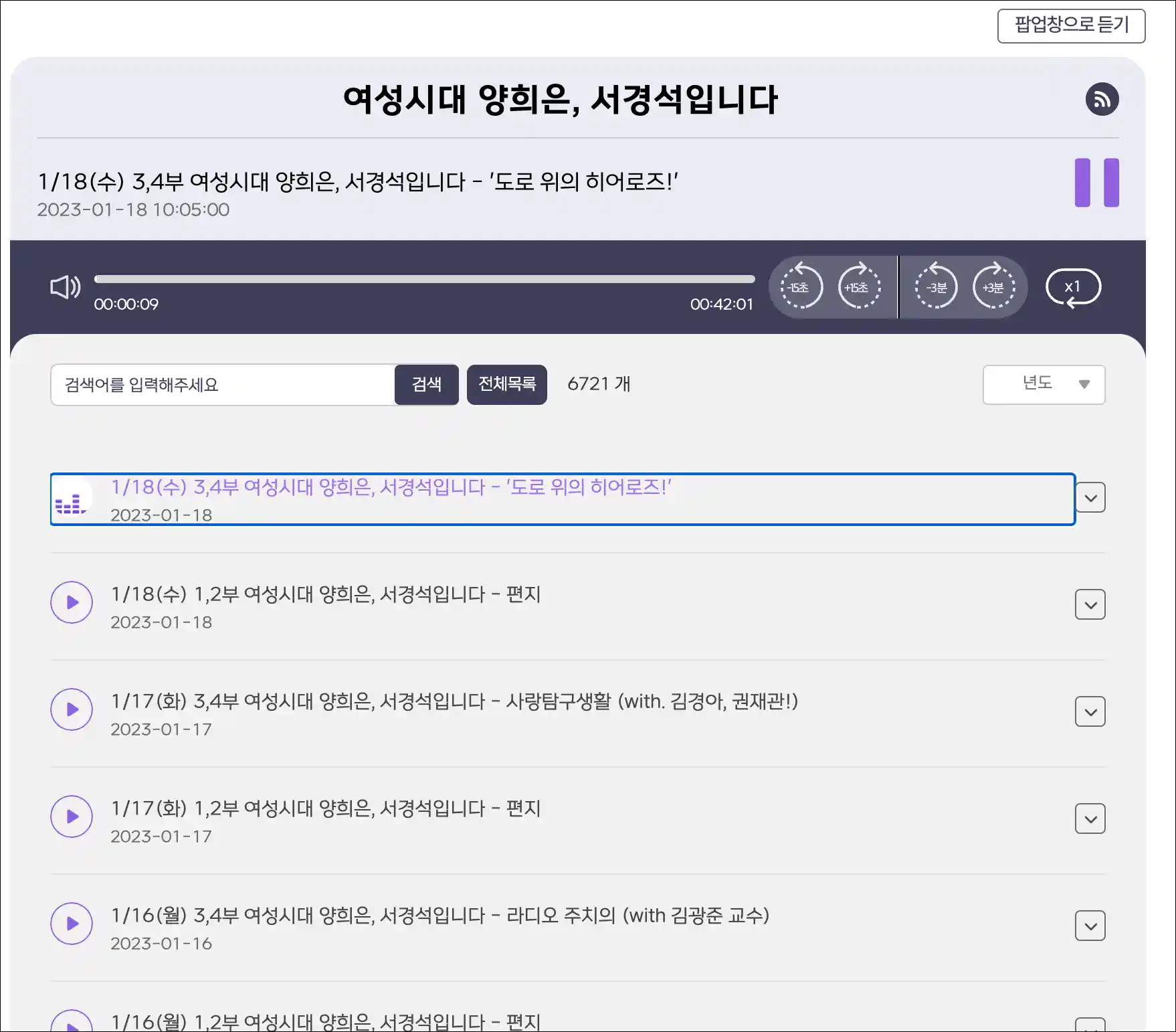This screenshot has height=1032, width=1176.
Task: Open the 년도 dropdown
Action: tap(1044, 384)
